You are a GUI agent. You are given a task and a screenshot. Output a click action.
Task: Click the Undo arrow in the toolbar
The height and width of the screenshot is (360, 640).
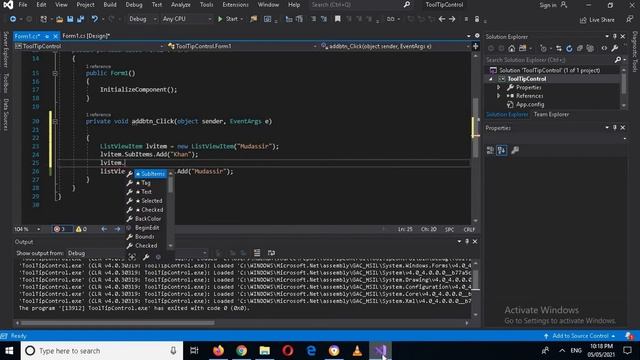tap(95, 19)
